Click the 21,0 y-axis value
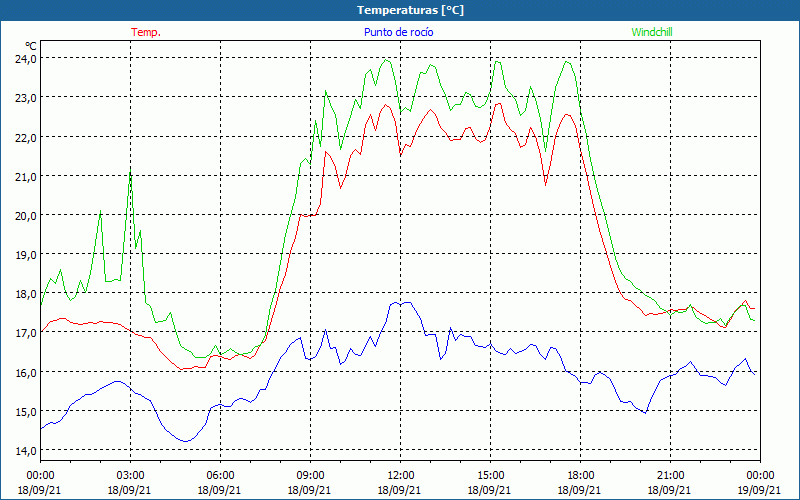The width and height of the screenshot is (800, 500). 26,176
